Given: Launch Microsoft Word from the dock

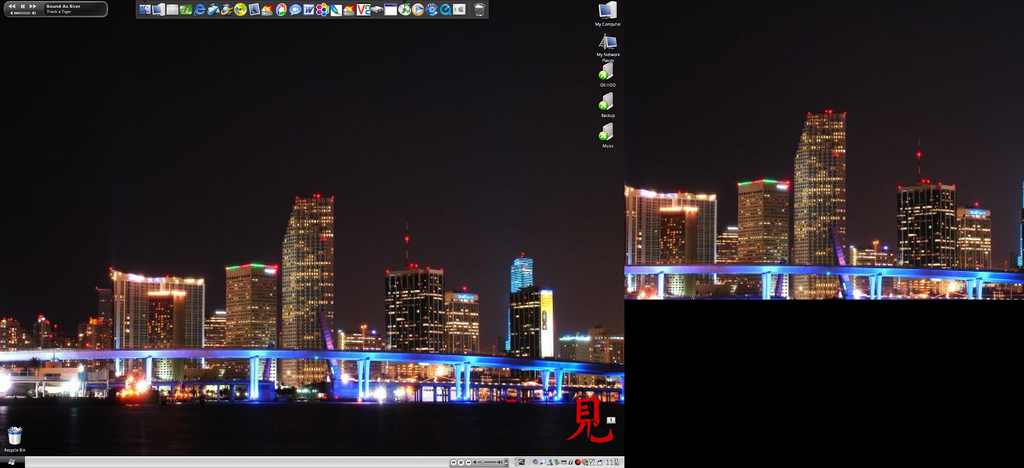Looking at the screenshot, I should pos(309,10).
